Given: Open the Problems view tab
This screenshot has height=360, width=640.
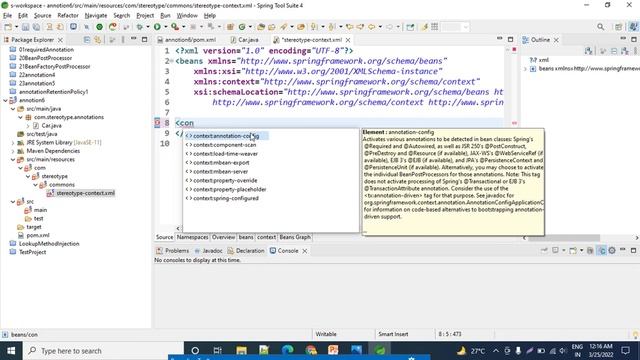Looking at the screenshot, I should coord(173,251).
